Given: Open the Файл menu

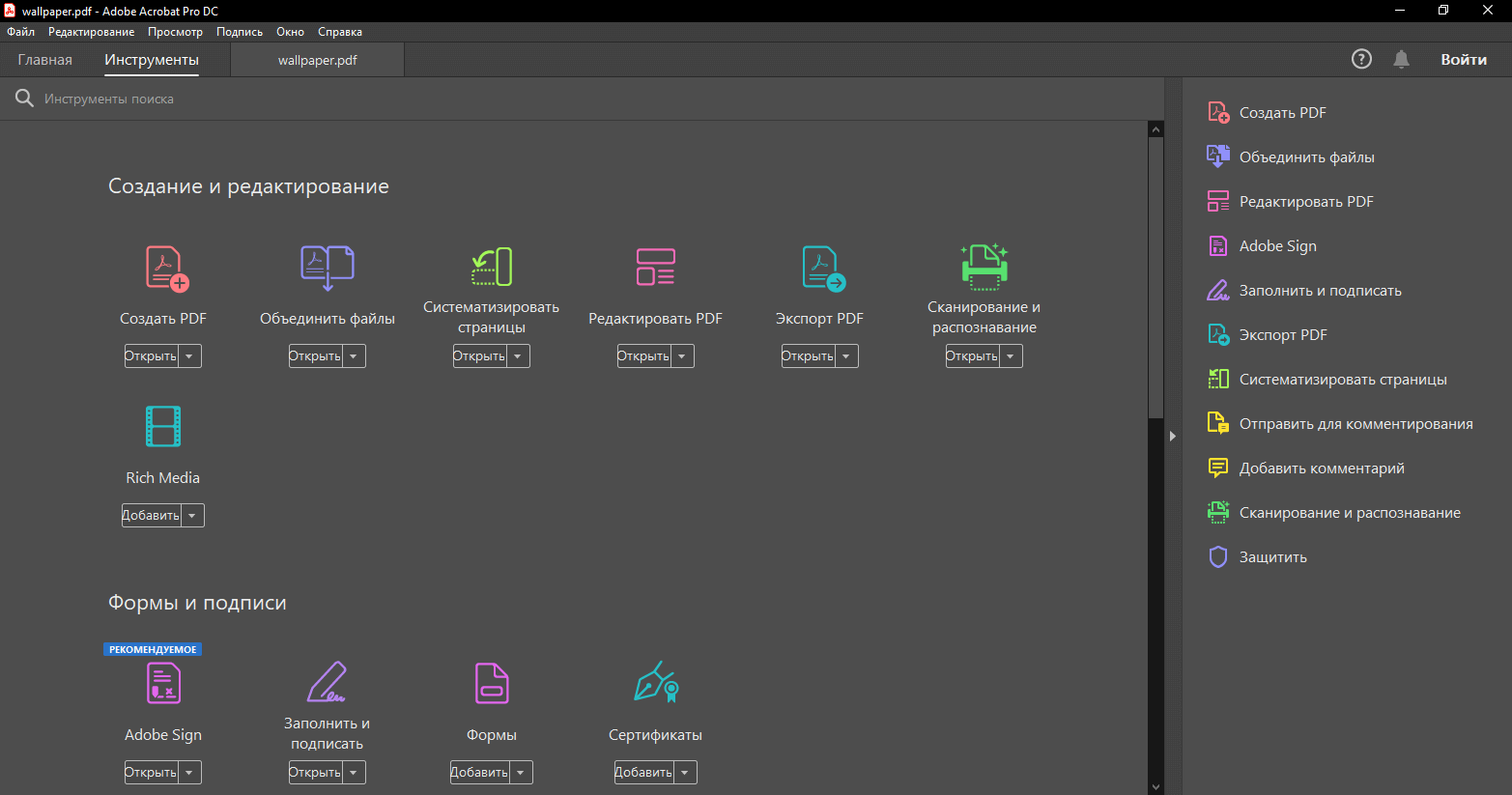Looking at the screenshot, I should click(x=20, y=32).
